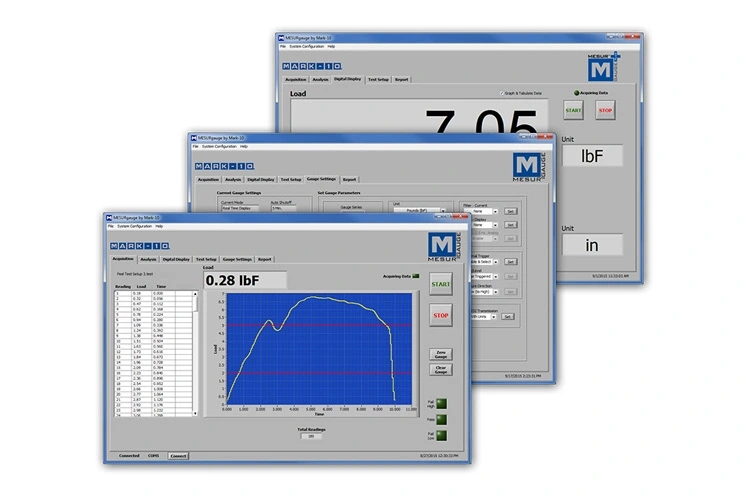Click the 'Reading' column header in the table
750x500 pixels.
tap(123, 287)
